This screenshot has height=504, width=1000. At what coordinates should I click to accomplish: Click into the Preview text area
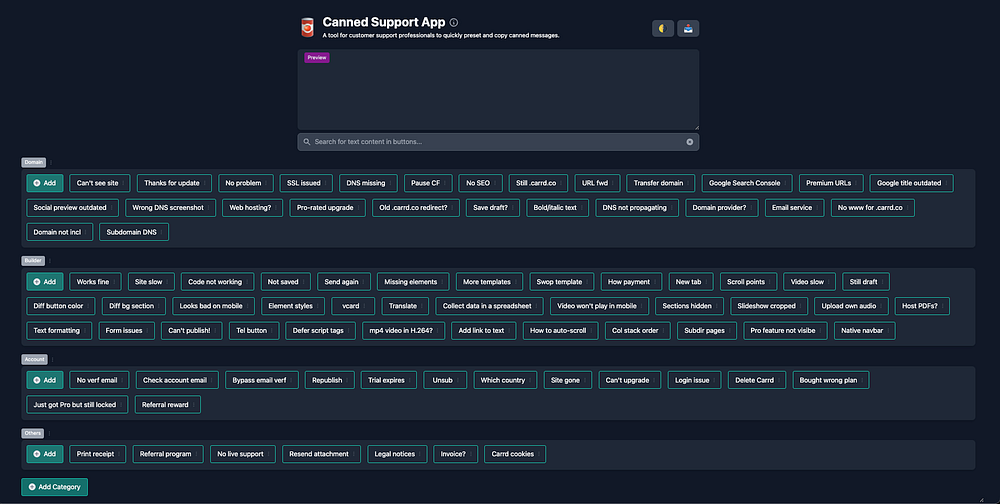click(x=498, y=90)
